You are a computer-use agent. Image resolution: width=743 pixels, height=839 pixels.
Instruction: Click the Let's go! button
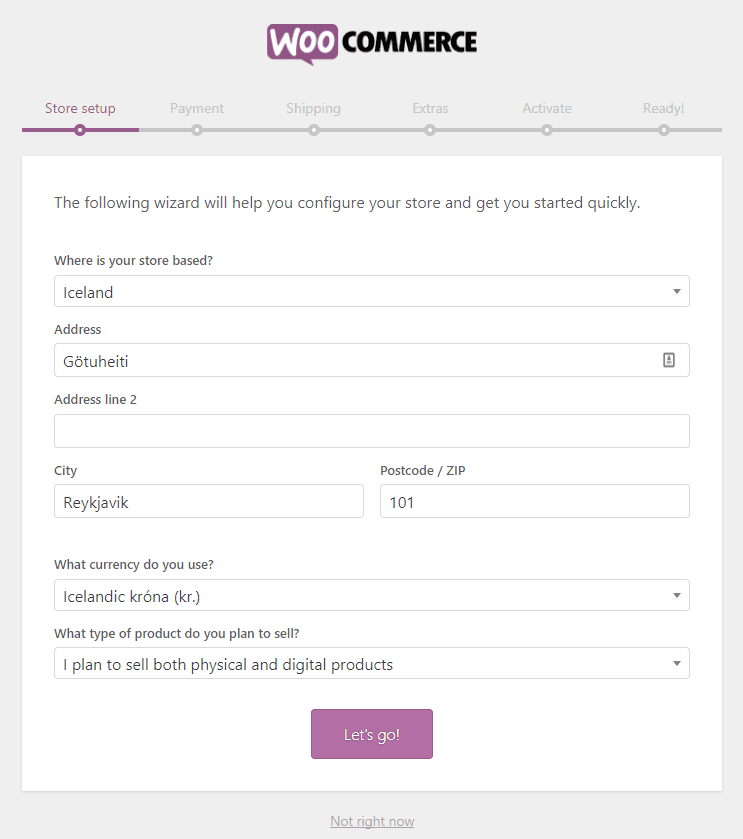pos(371,733)
